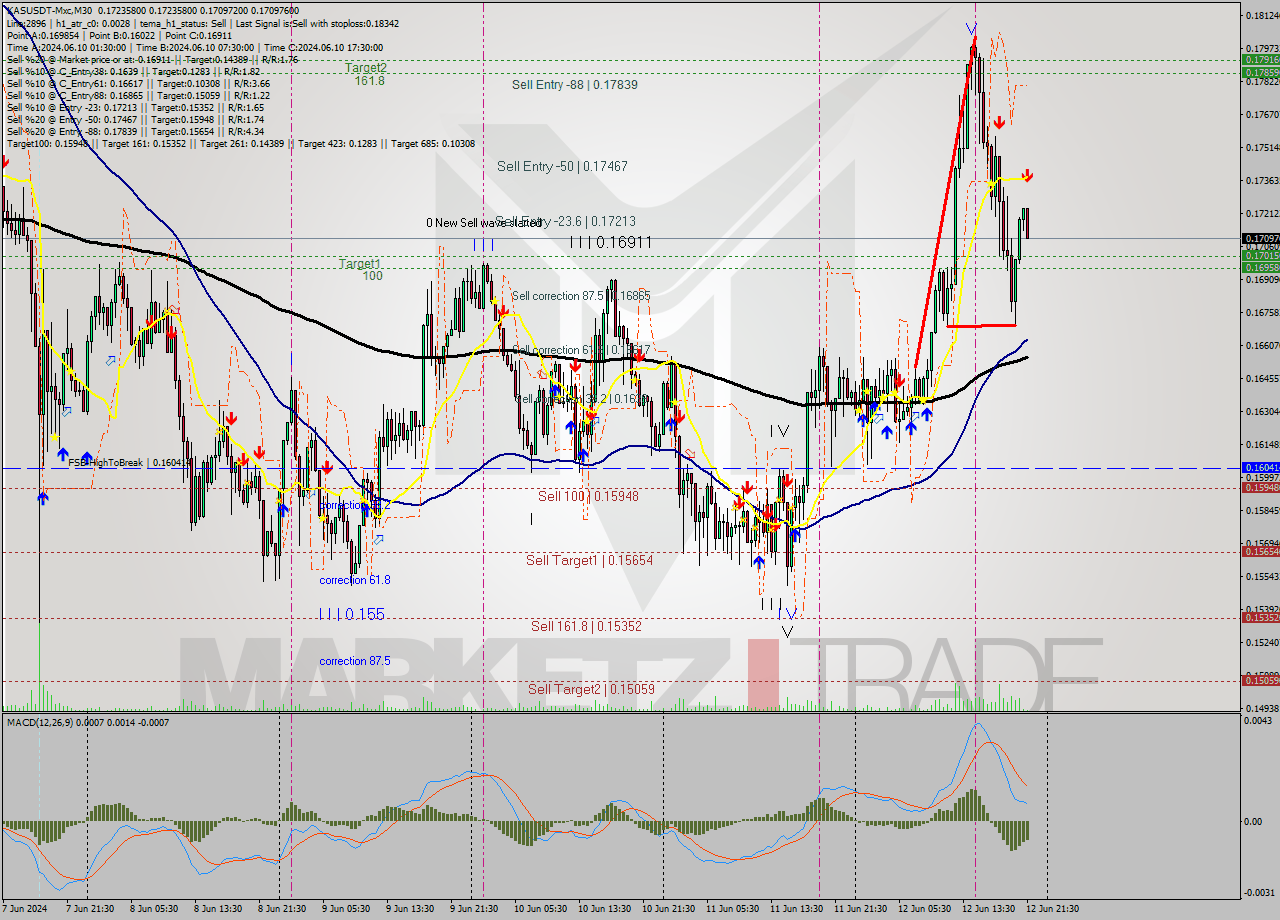Click the blue 'correction 87.5' label
1280x920 pixels.
click(x=355, y=661)
